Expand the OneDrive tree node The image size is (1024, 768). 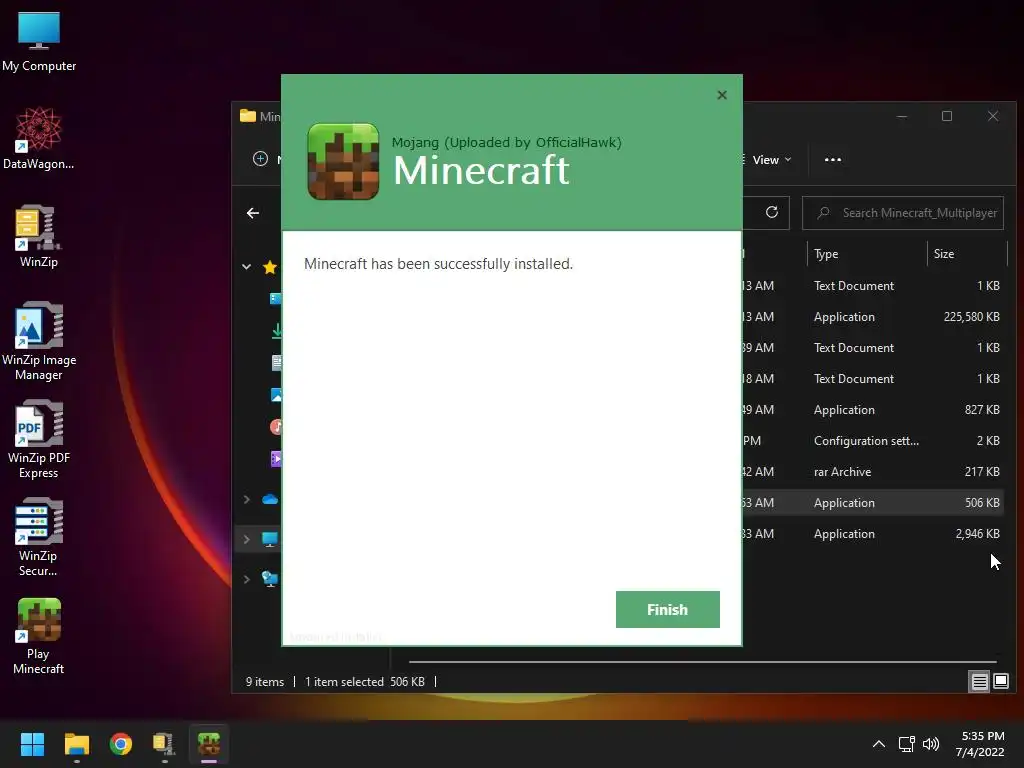[246, 500]
